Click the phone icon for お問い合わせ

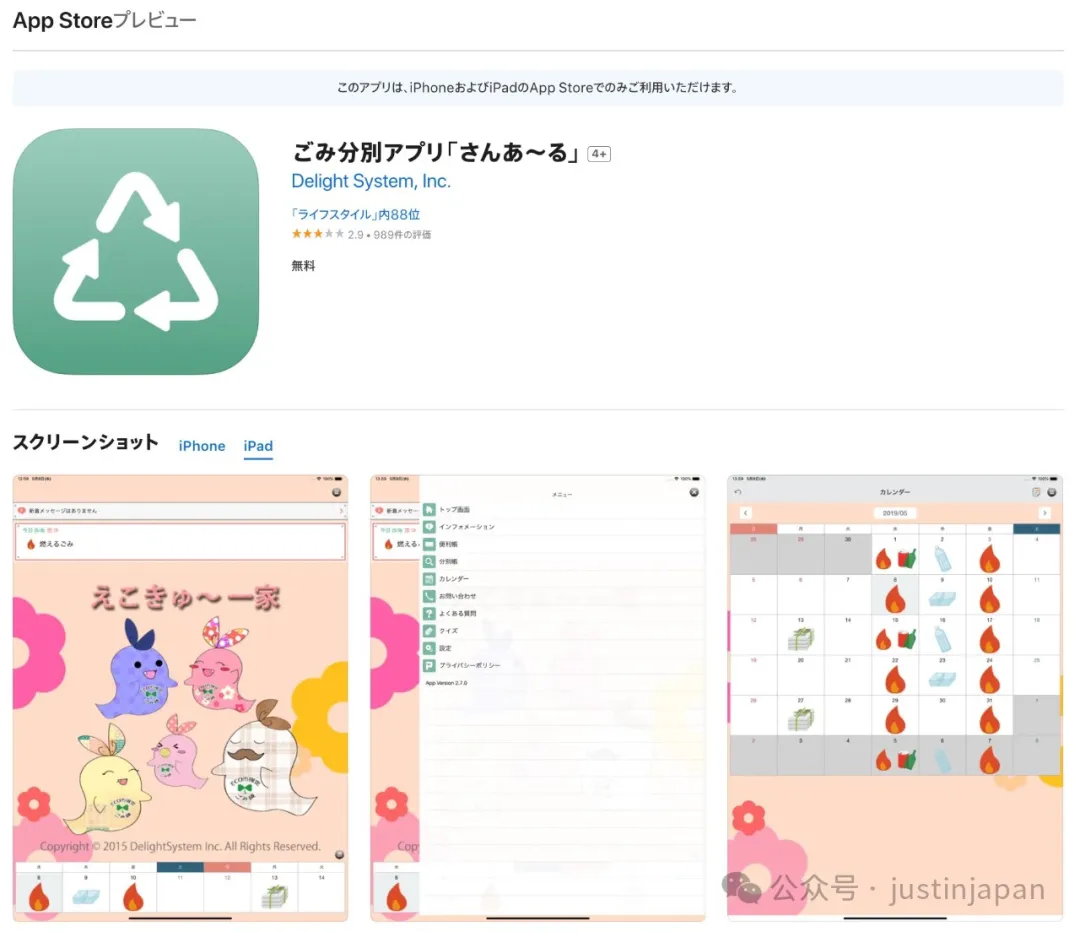tap(429, 596)
